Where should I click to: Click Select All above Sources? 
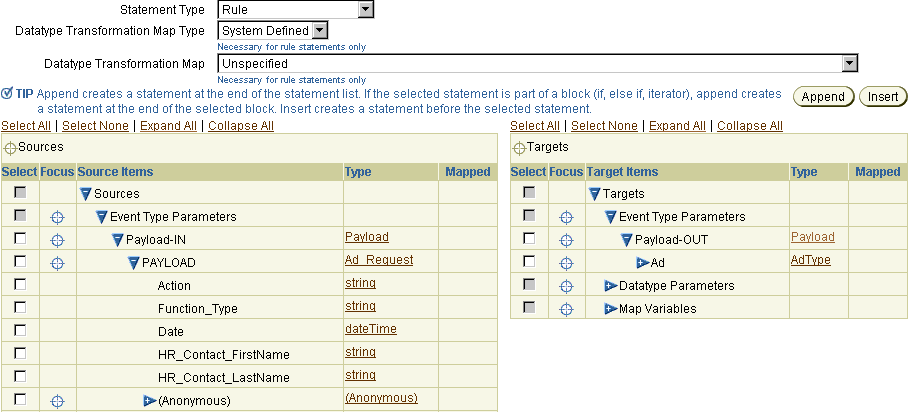[x=26, y=126]
